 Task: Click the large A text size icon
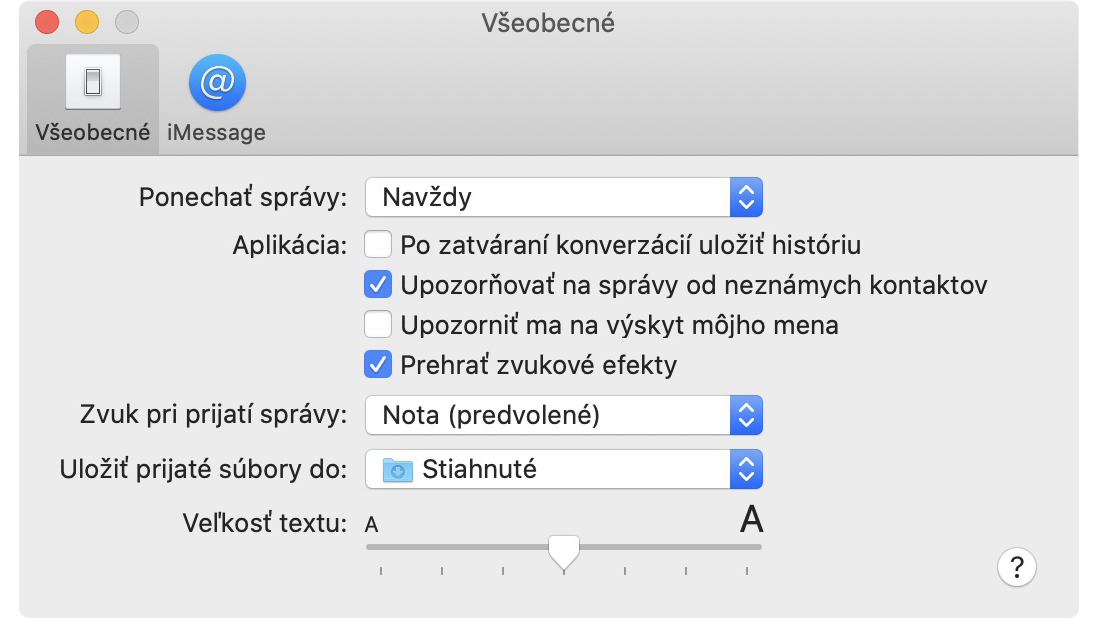751,519
